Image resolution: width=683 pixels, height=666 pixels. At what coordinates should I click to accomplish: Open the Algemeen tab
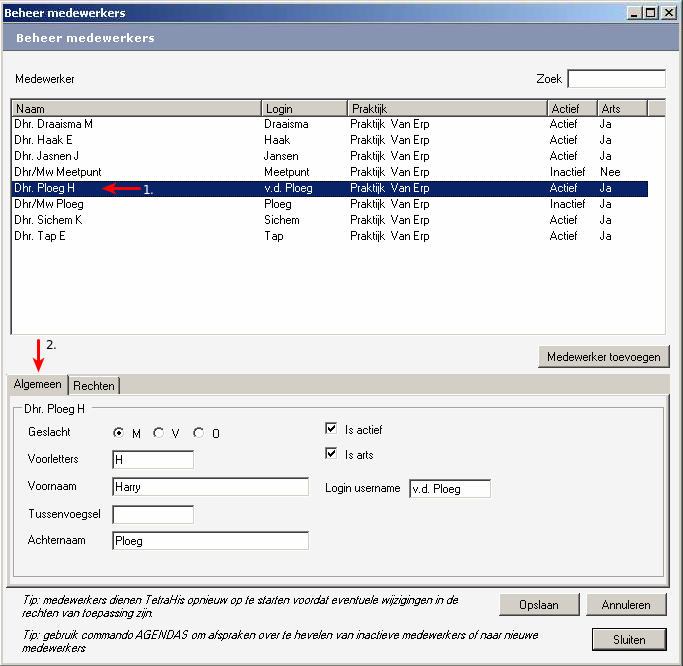click(38, 385)
